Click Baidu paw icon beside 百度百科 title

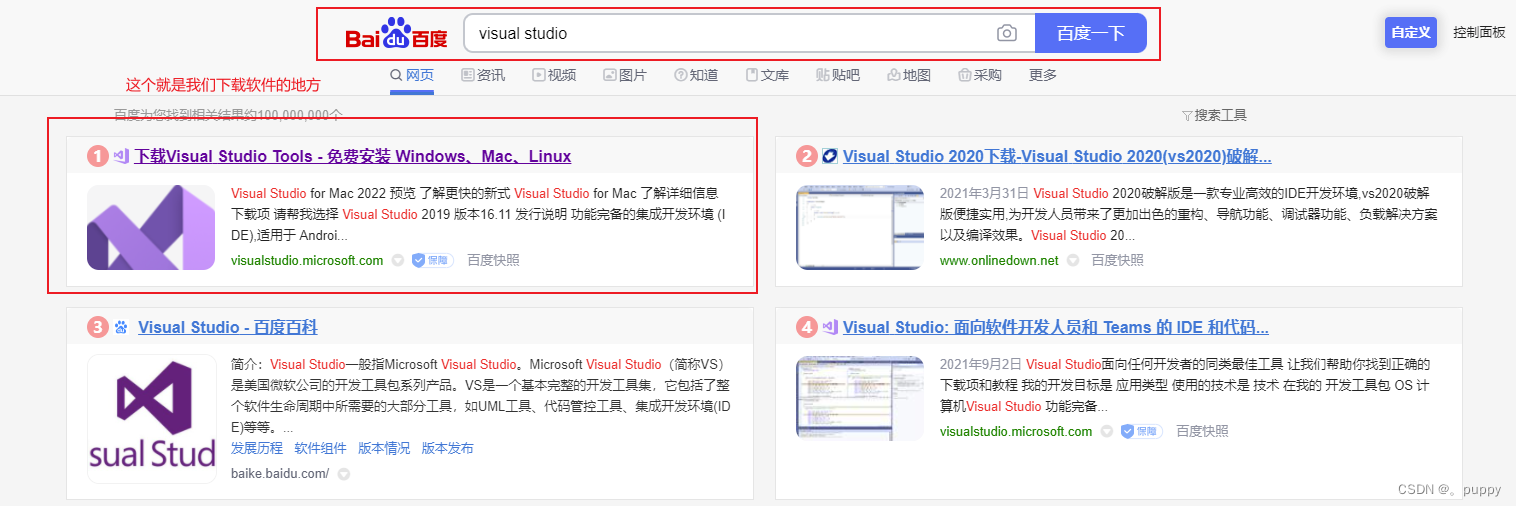(x=121, y=327)
